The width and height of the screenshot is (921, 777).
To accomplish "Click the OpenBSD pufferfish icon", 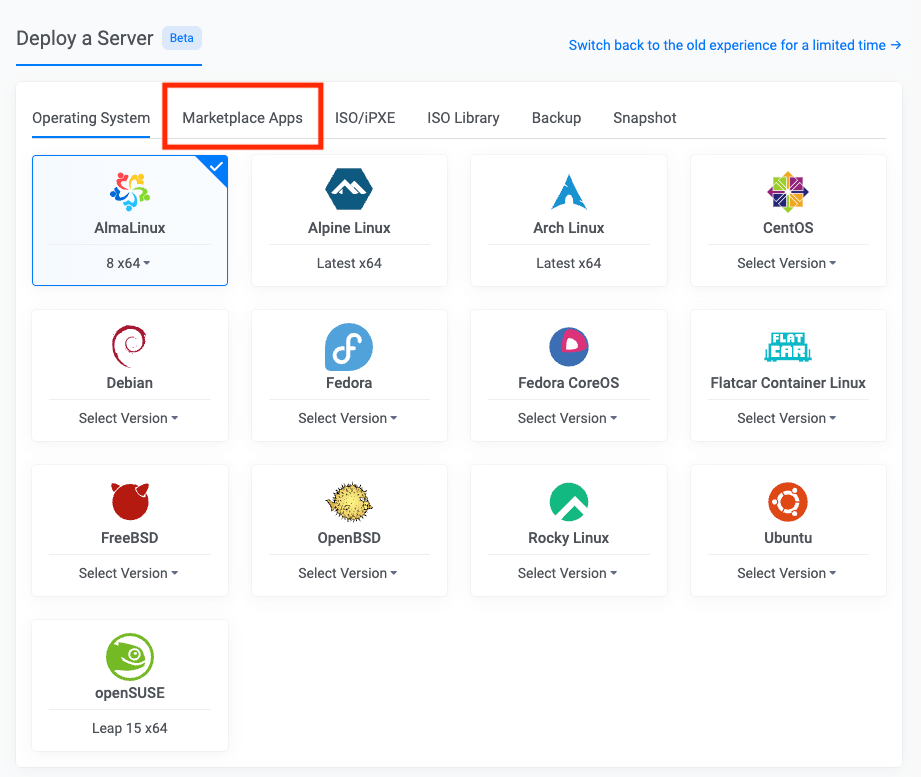I will 349,502.
